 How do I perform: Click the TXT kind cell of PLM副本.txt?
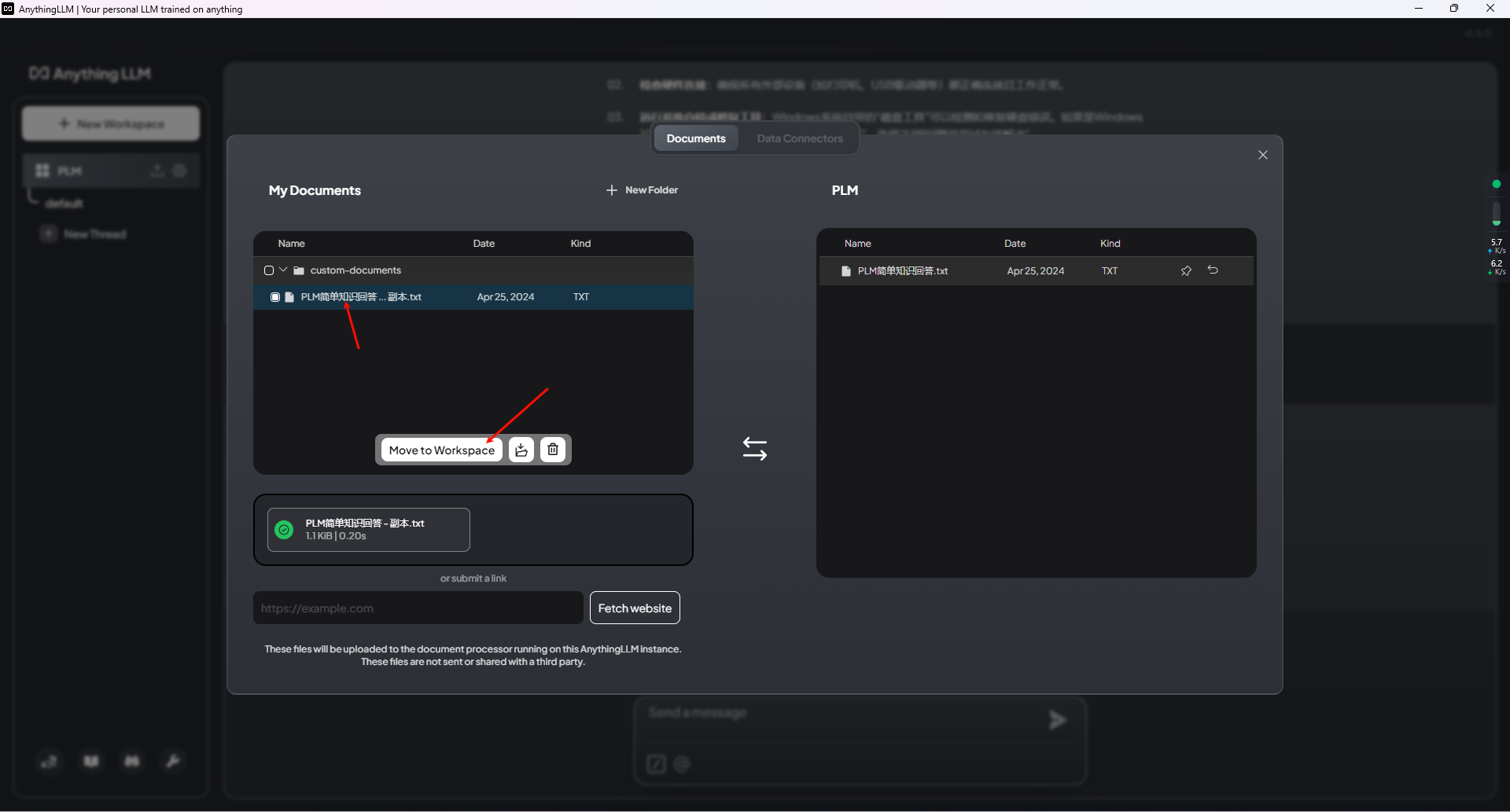pyautogui.click(x=581, y=297)
